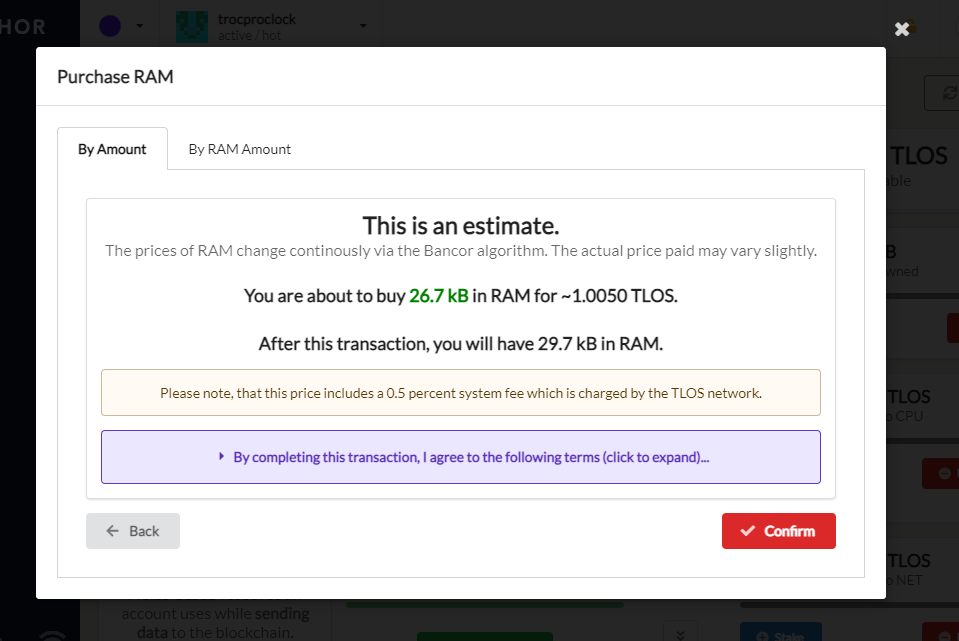This screenshot has width=959, height=641.
Task: Click the trocproclock account avatar icon
Action: (191, 27)
